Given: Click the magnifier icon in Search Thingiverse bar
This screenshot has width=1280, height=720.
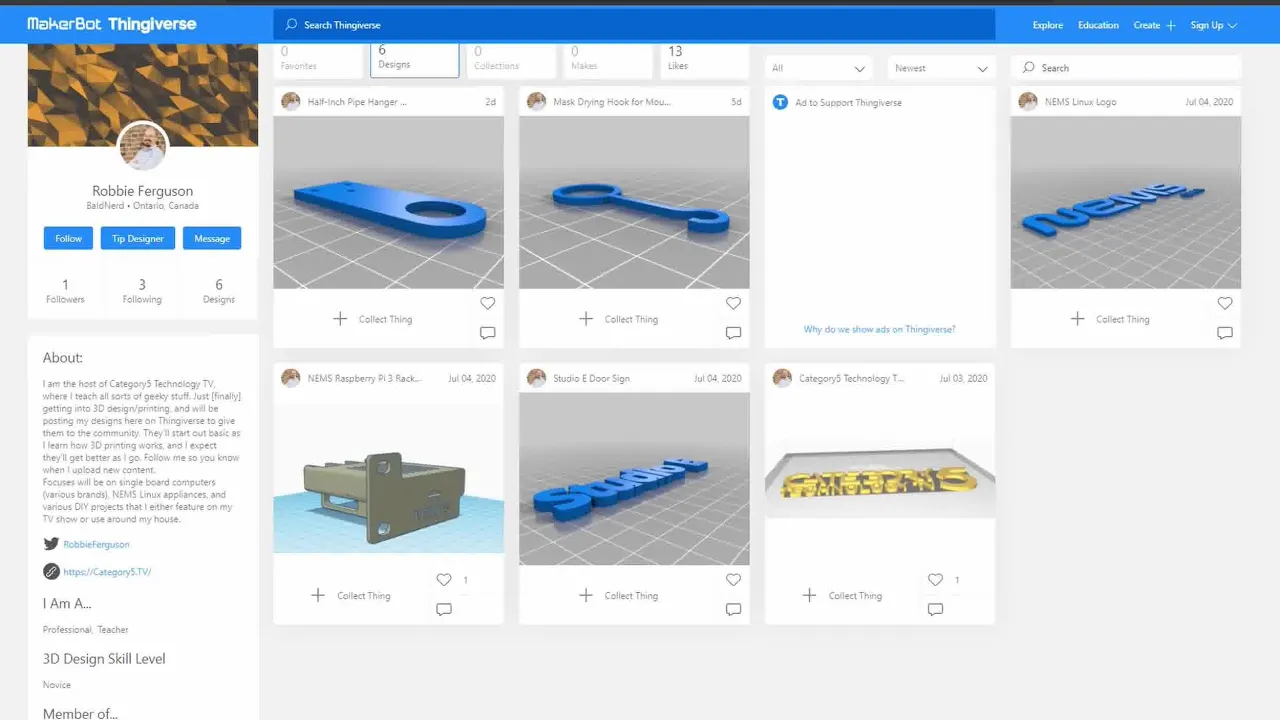Looking at the screenshot, I should (x=291, y=24).
